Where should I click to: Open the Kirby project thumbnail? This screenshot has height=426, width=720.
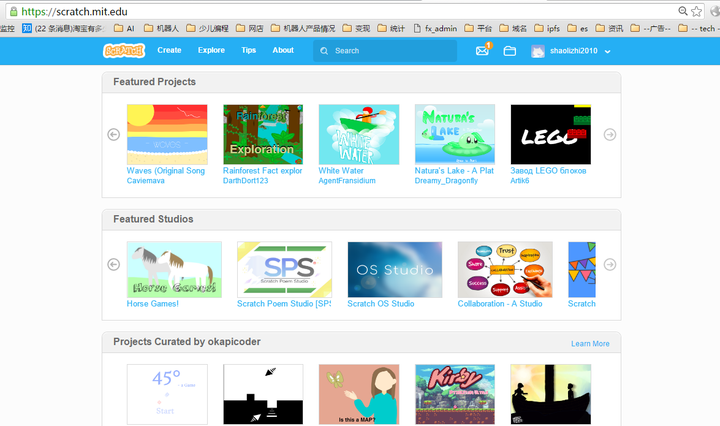point(455,394)
